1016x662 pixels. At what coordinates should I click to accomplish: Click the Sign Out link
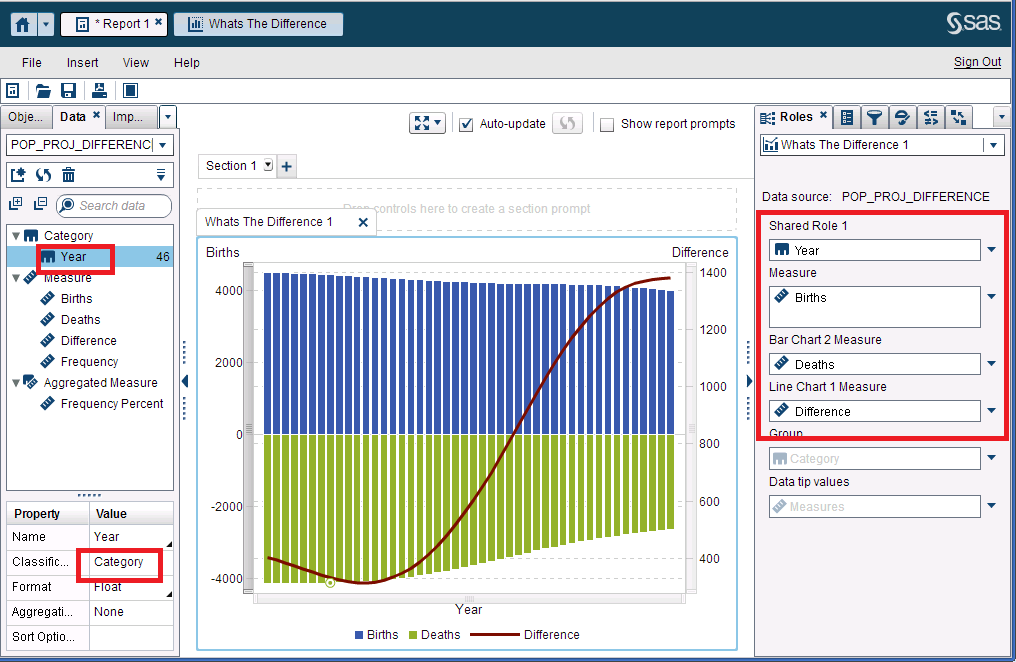977,62
